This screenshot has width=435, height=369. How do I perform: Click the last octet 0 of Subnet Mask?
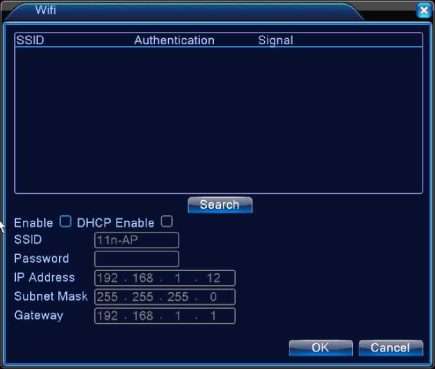pos(213,297)
